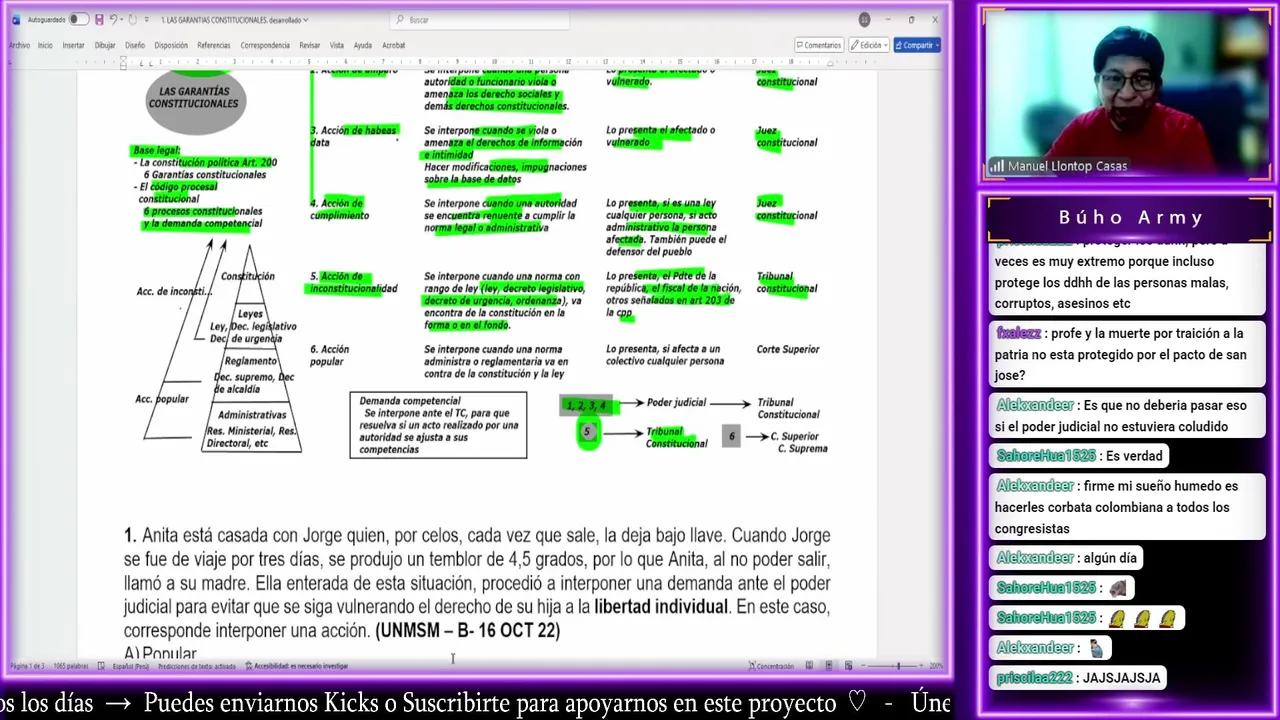Click the 'Base legal:' highlighted text
Screen dimensions: 1280x720
pos(157,151)
